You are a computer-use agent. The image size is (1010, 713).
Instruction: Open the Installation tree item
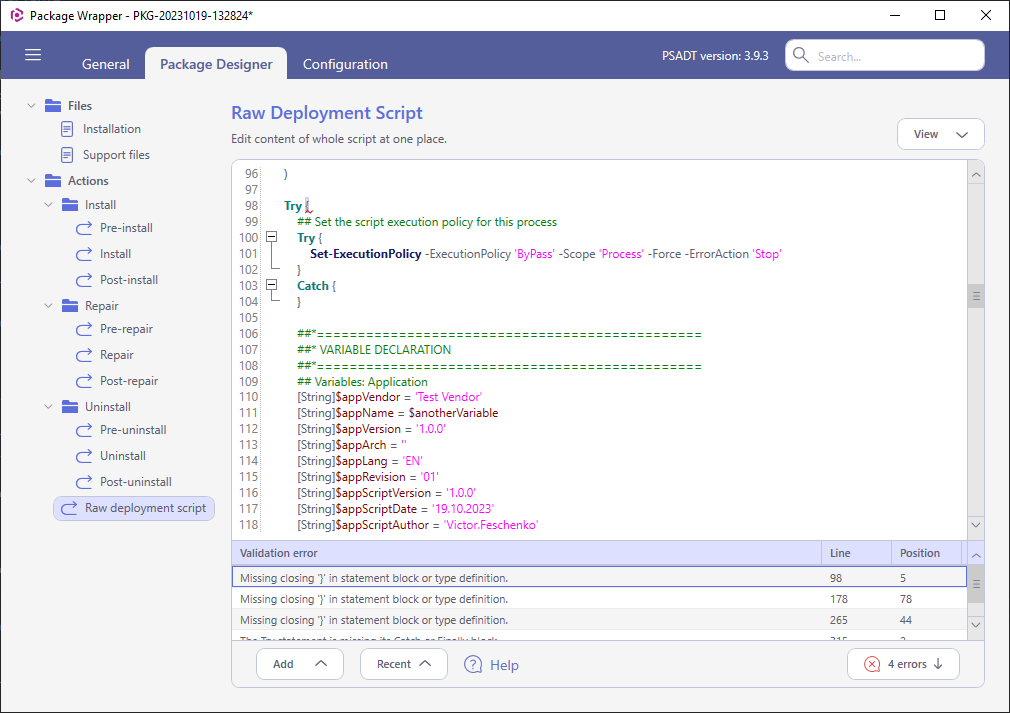coord(111,129)
